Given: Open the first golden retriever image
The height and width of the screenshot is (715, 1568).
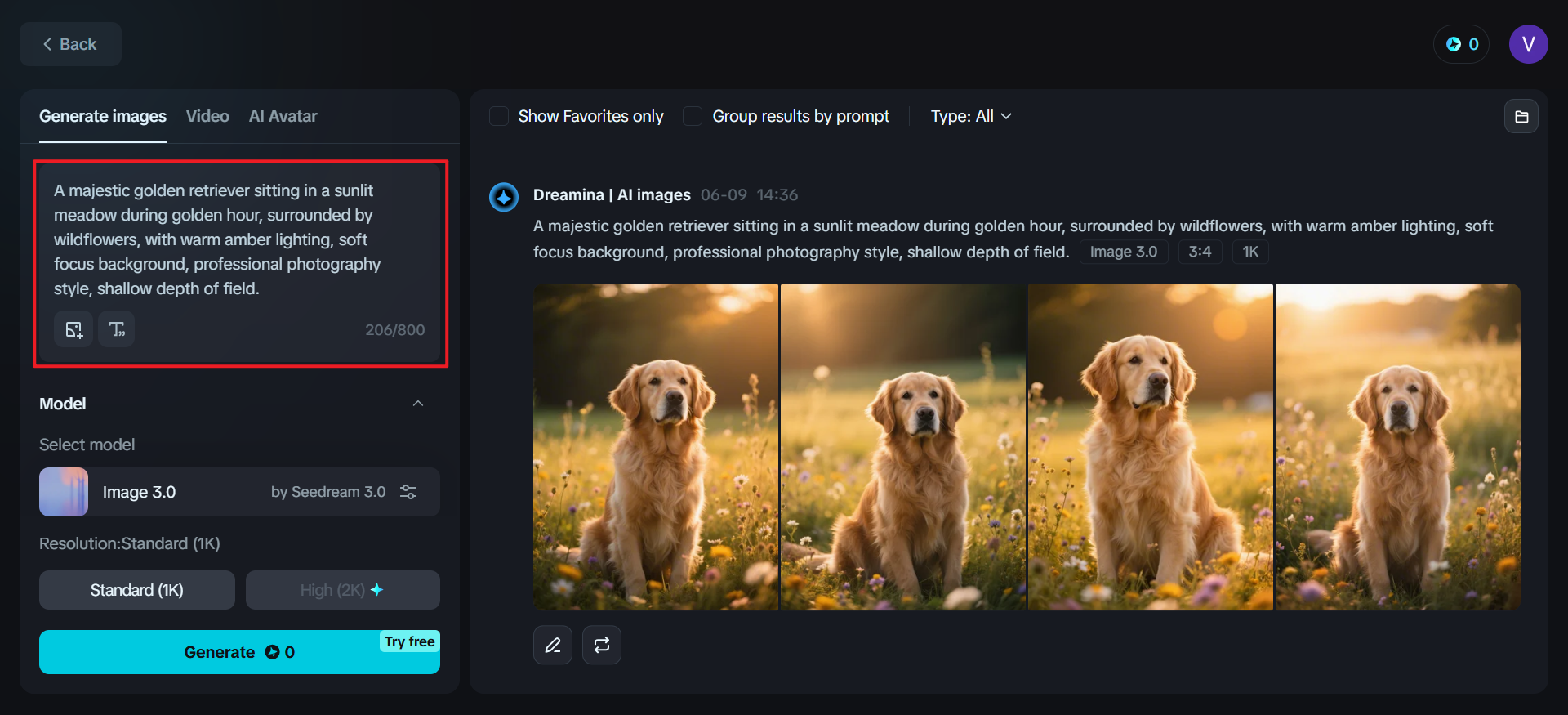Looking at the screenshot, I should click(x=656, y=447).
